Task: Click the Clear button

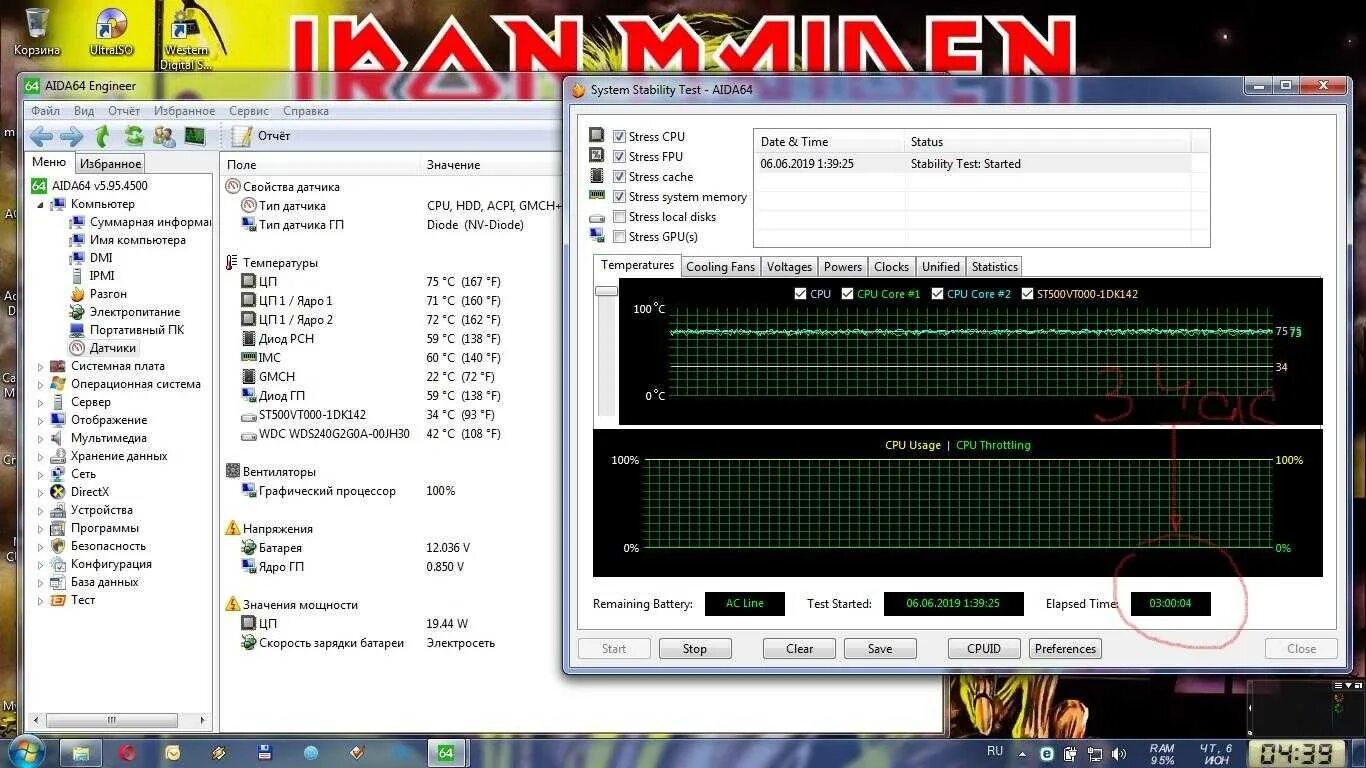Action: [x=799, y=649]
